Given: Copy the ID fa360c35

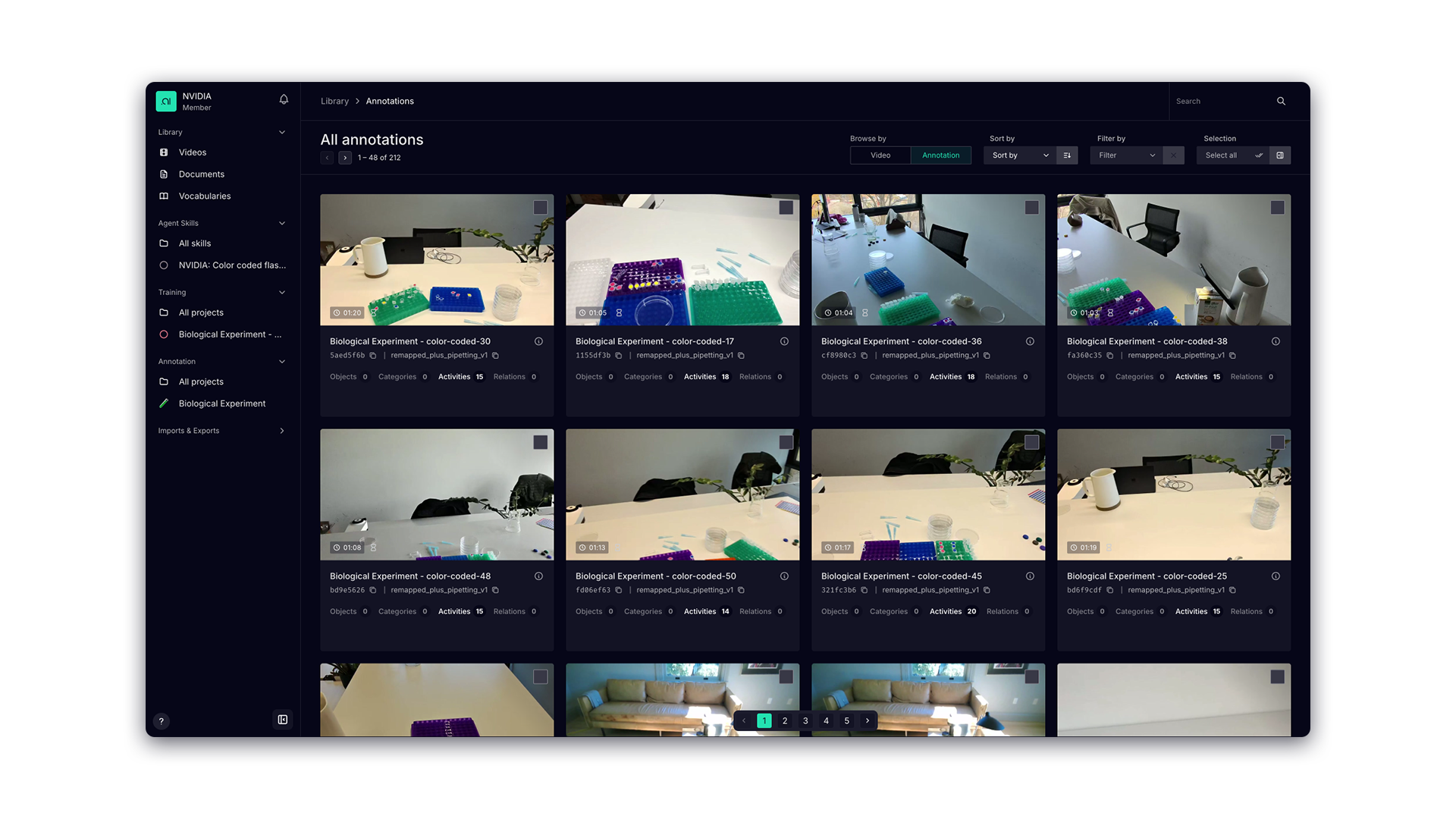Looking at the screenshot, I should point(1110,356).
